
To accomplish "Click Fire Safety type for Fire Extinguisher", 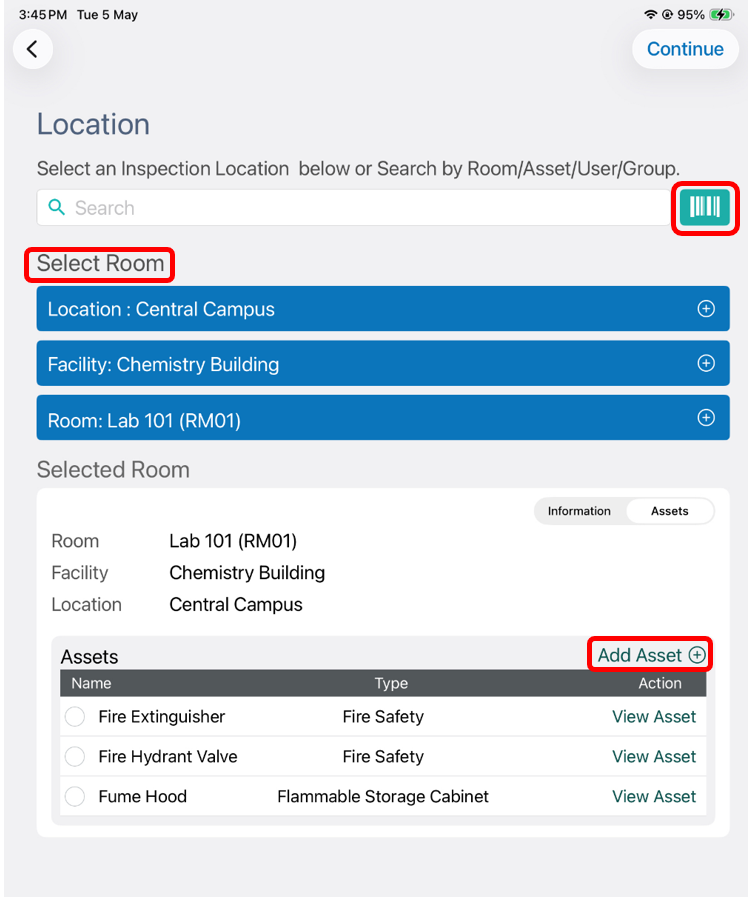I will (383, 716).
